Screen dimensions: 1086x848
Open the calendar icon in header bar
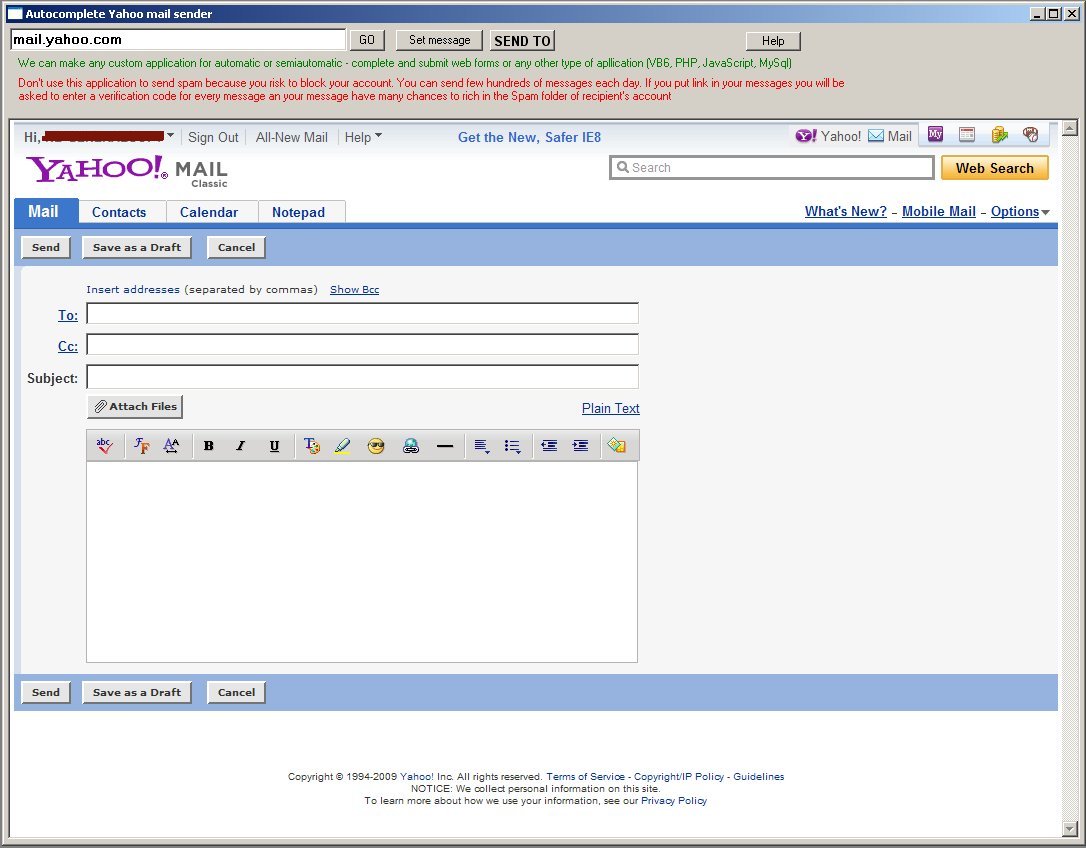click(x=967, y=134)
